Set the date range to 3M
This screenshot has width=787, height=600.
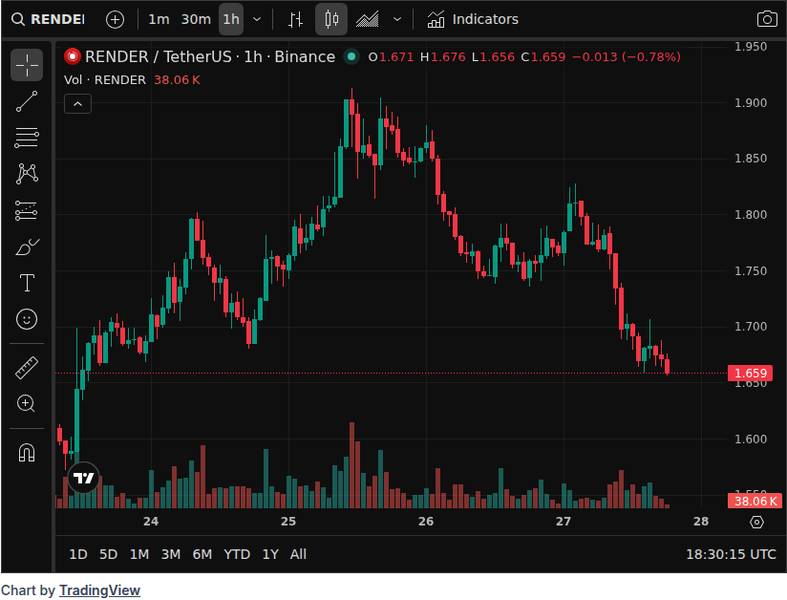171,554
